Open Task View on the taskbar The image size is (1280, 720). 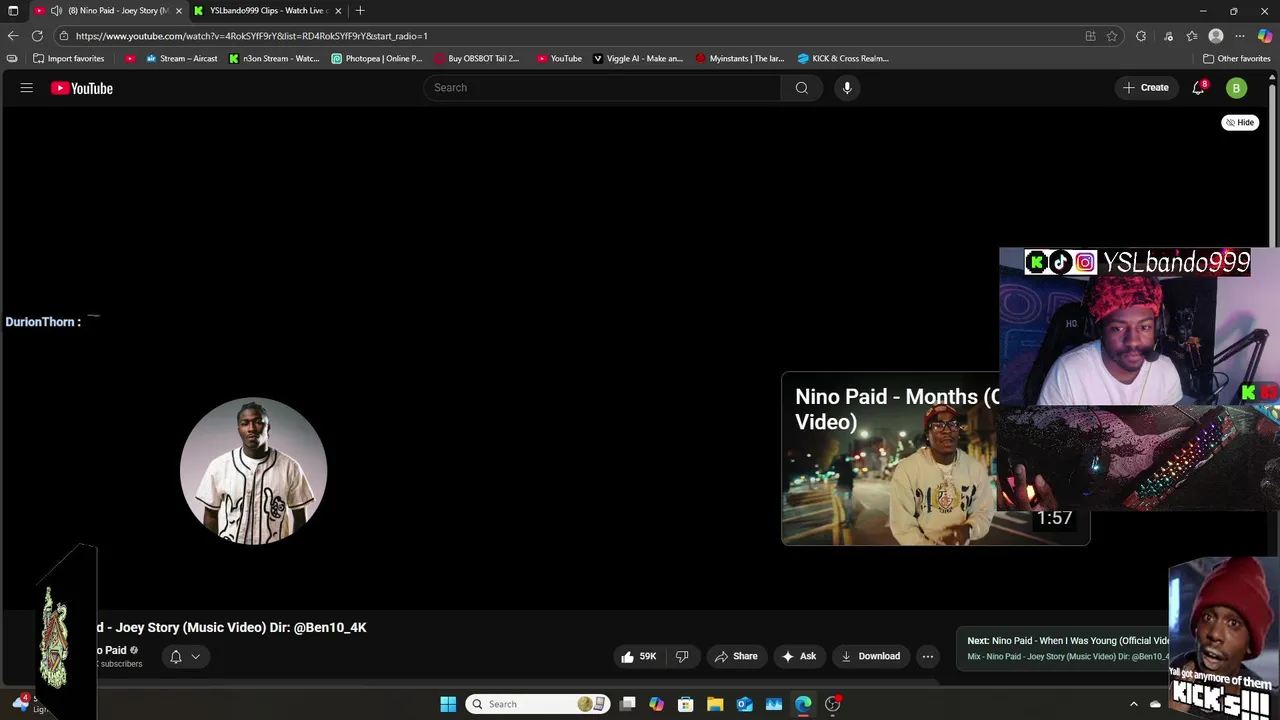point(628,704)
